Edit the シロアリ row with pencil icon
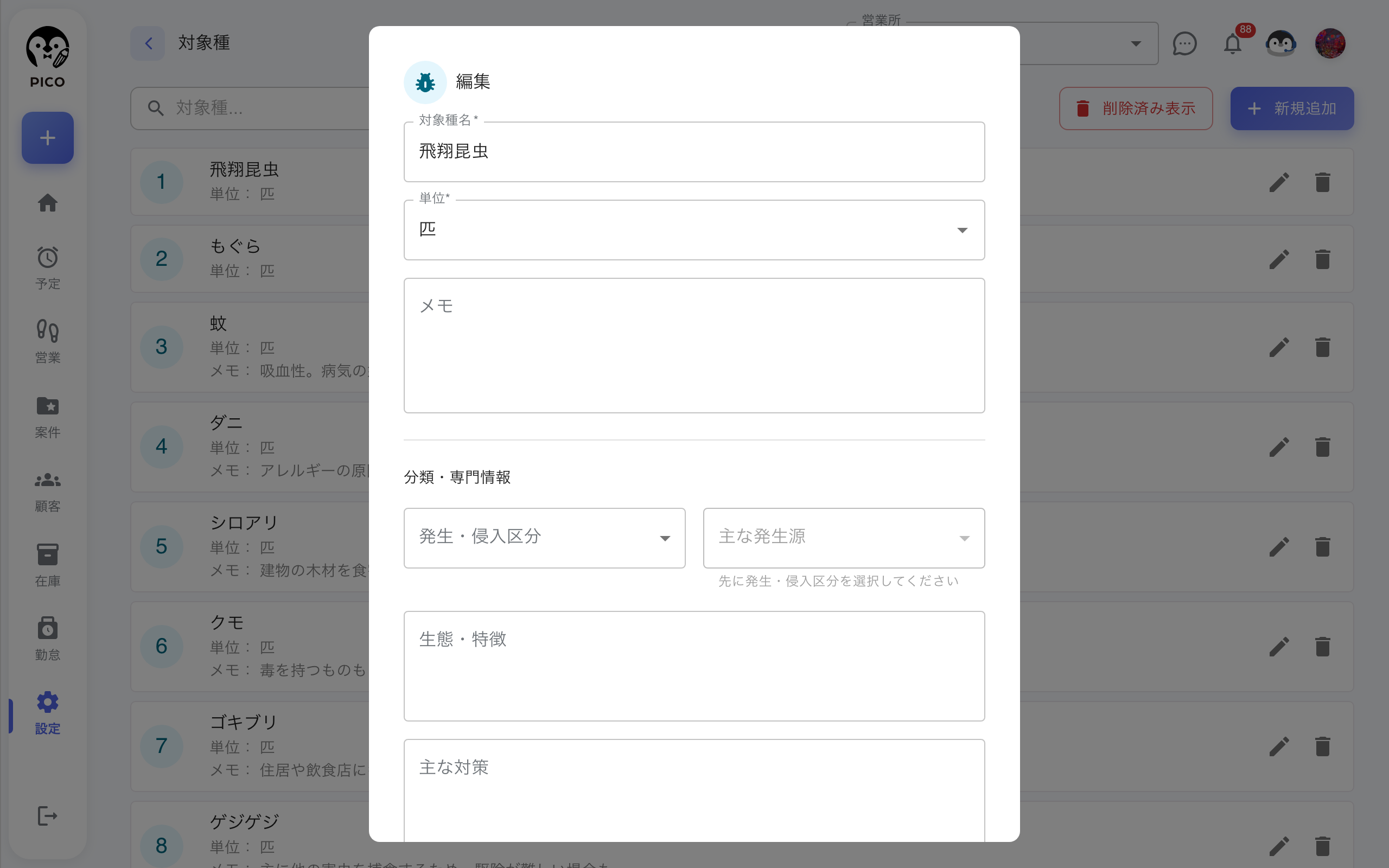Screen dimensions: 1389x868 coord(1279,547)
